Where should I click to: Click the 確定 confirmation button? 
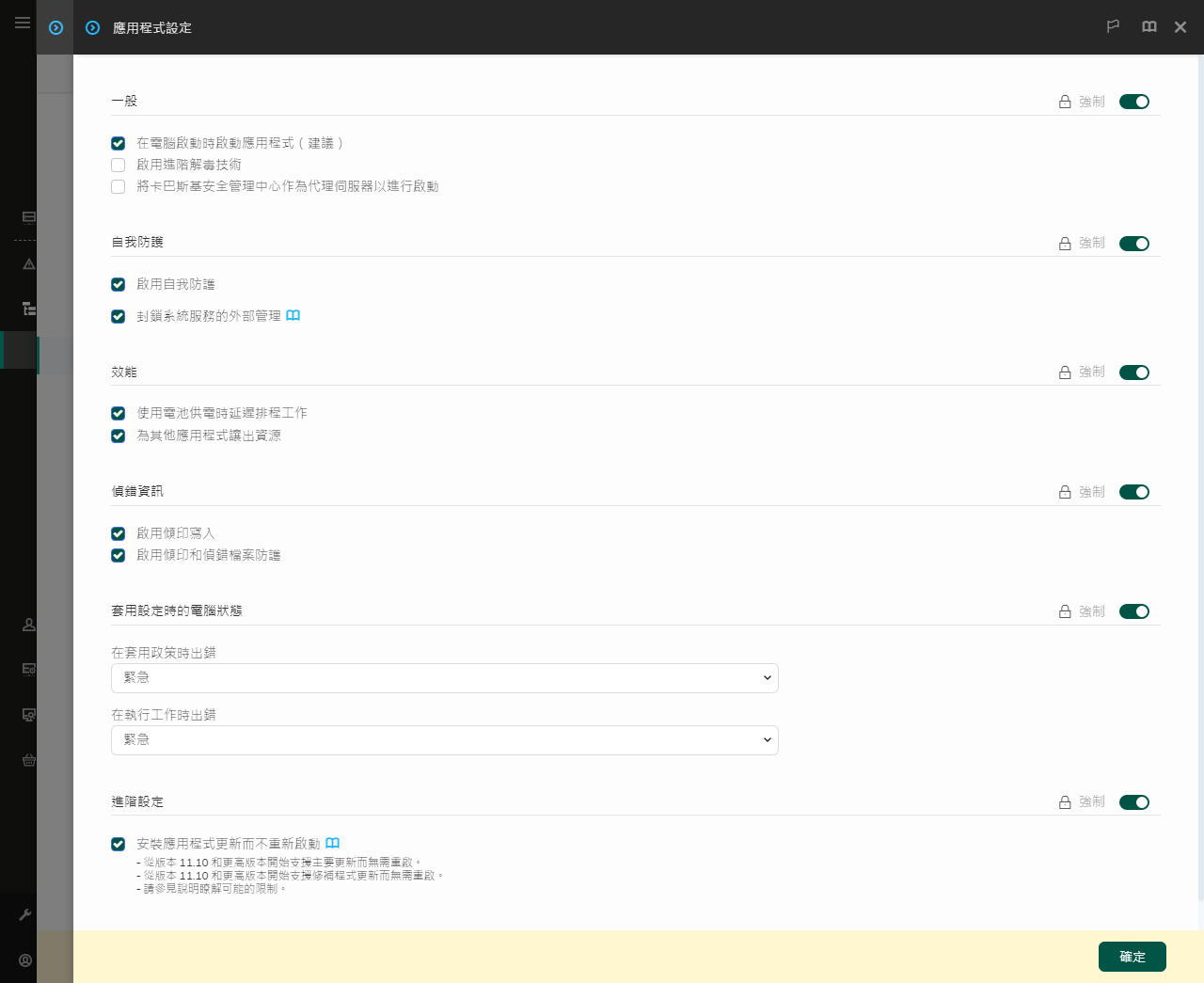tap(1132, 957)
